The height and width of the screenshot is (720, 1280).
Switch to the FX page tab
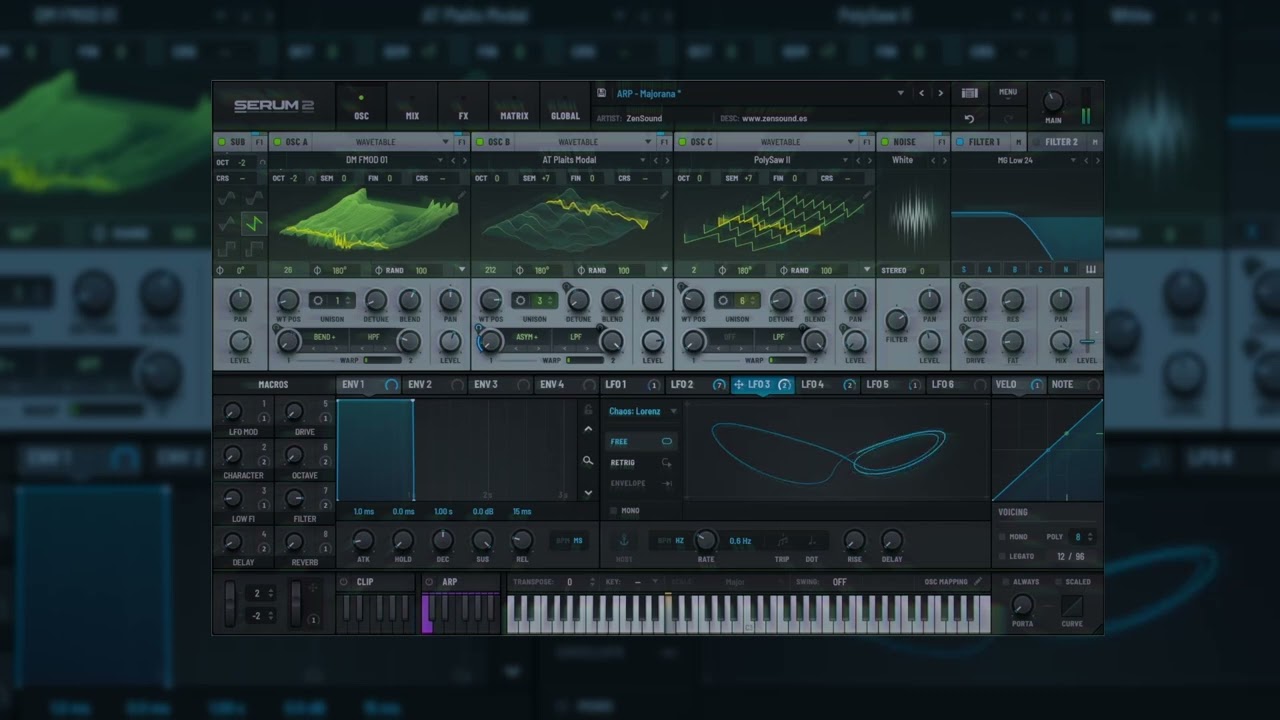pos(463,107)
